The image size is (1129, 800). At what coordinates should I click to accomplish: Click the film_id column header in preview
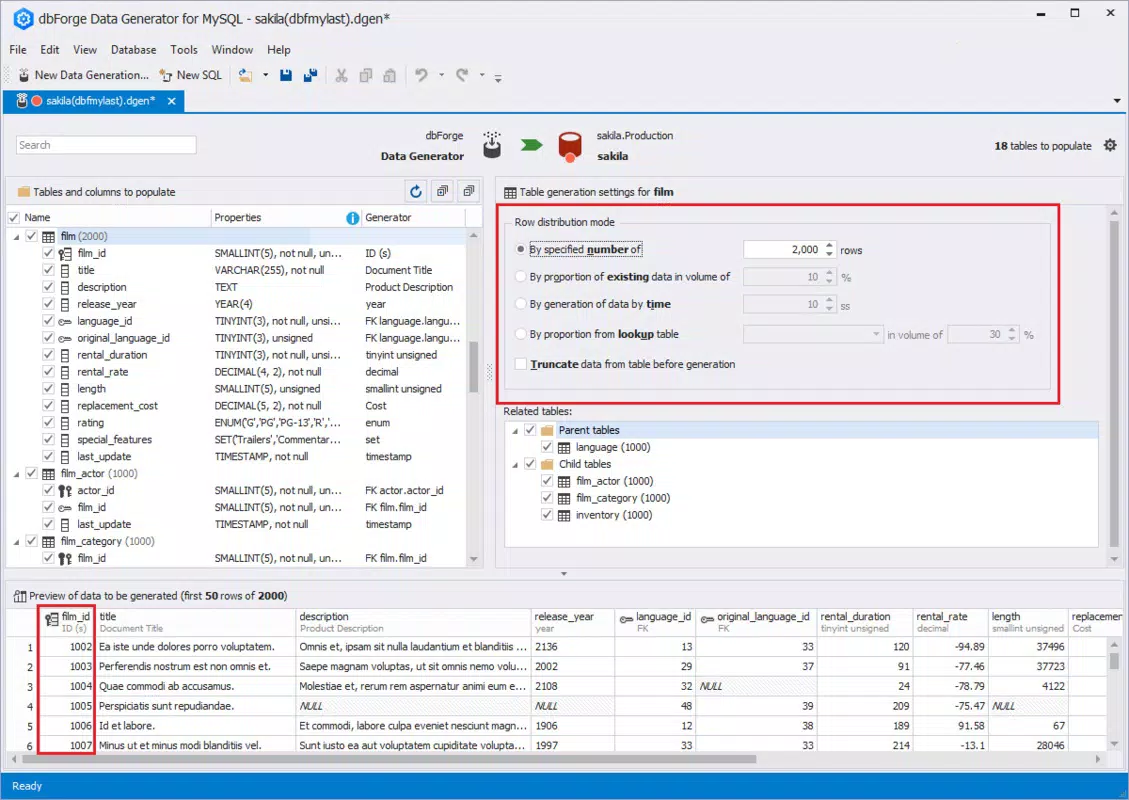67,622
